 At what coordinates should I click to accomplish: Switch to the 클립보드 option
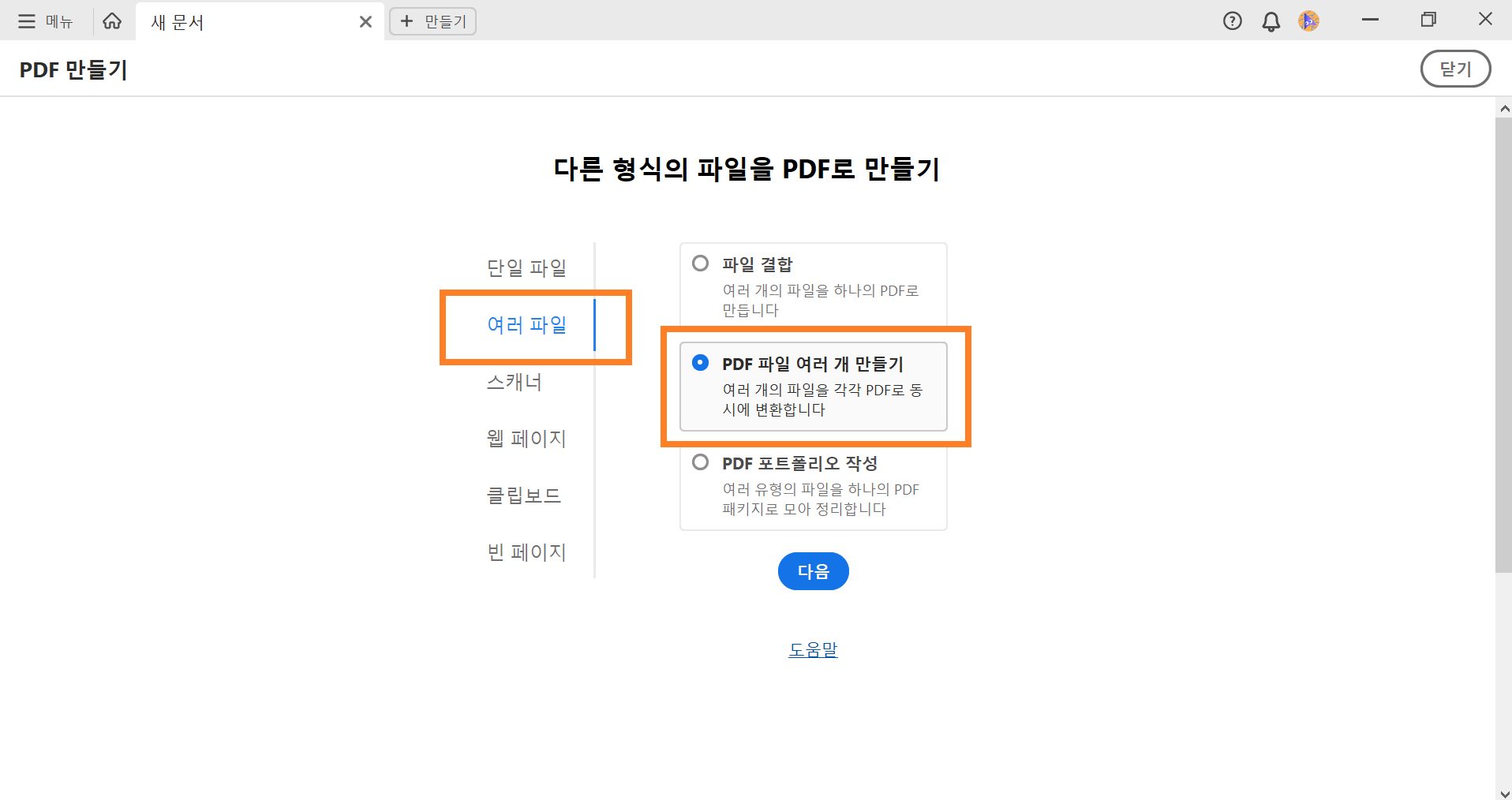522,495
